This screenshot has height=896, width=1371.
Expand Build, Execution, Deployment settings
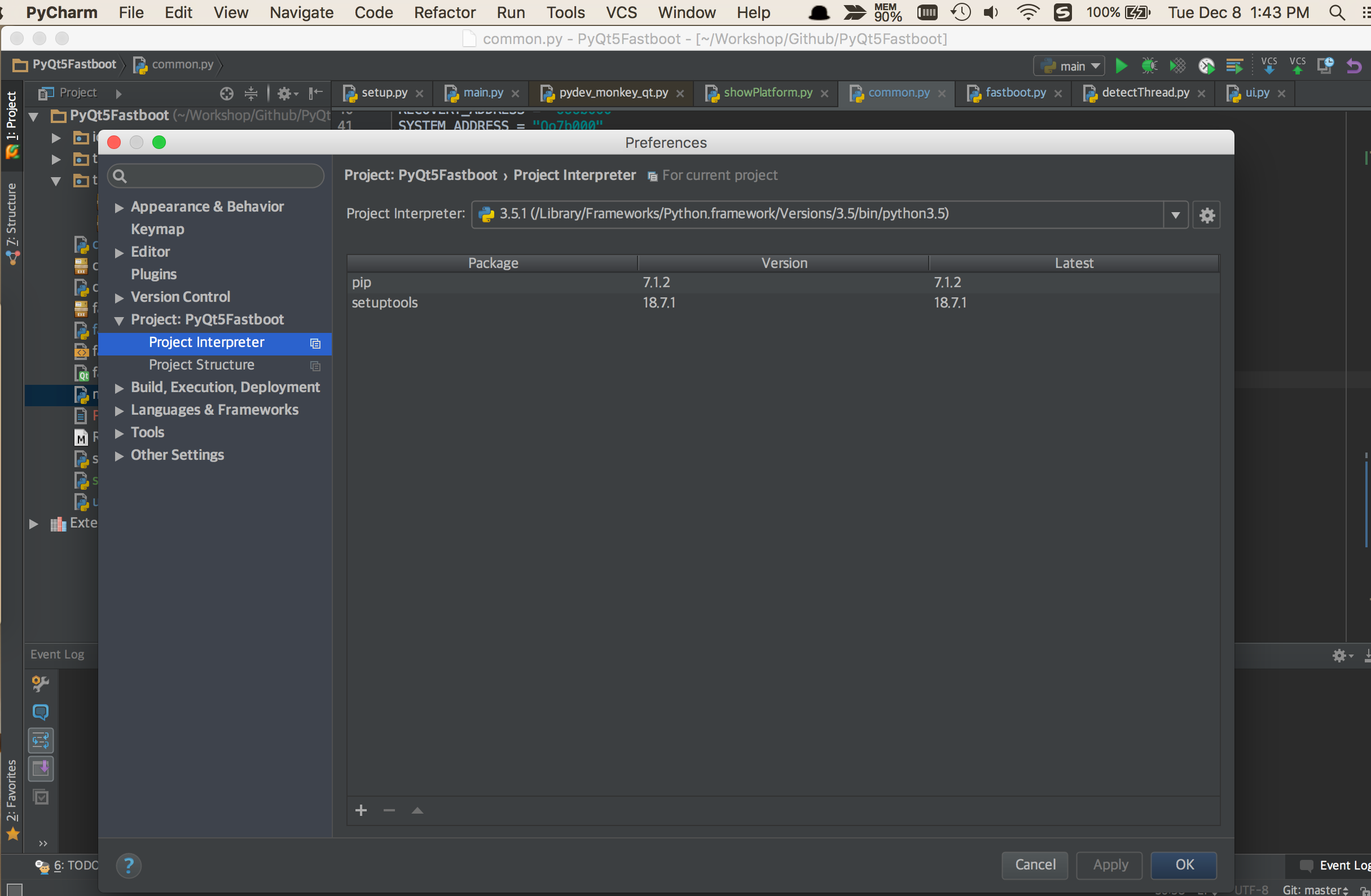pyautogui.click(x=119, y=388)
